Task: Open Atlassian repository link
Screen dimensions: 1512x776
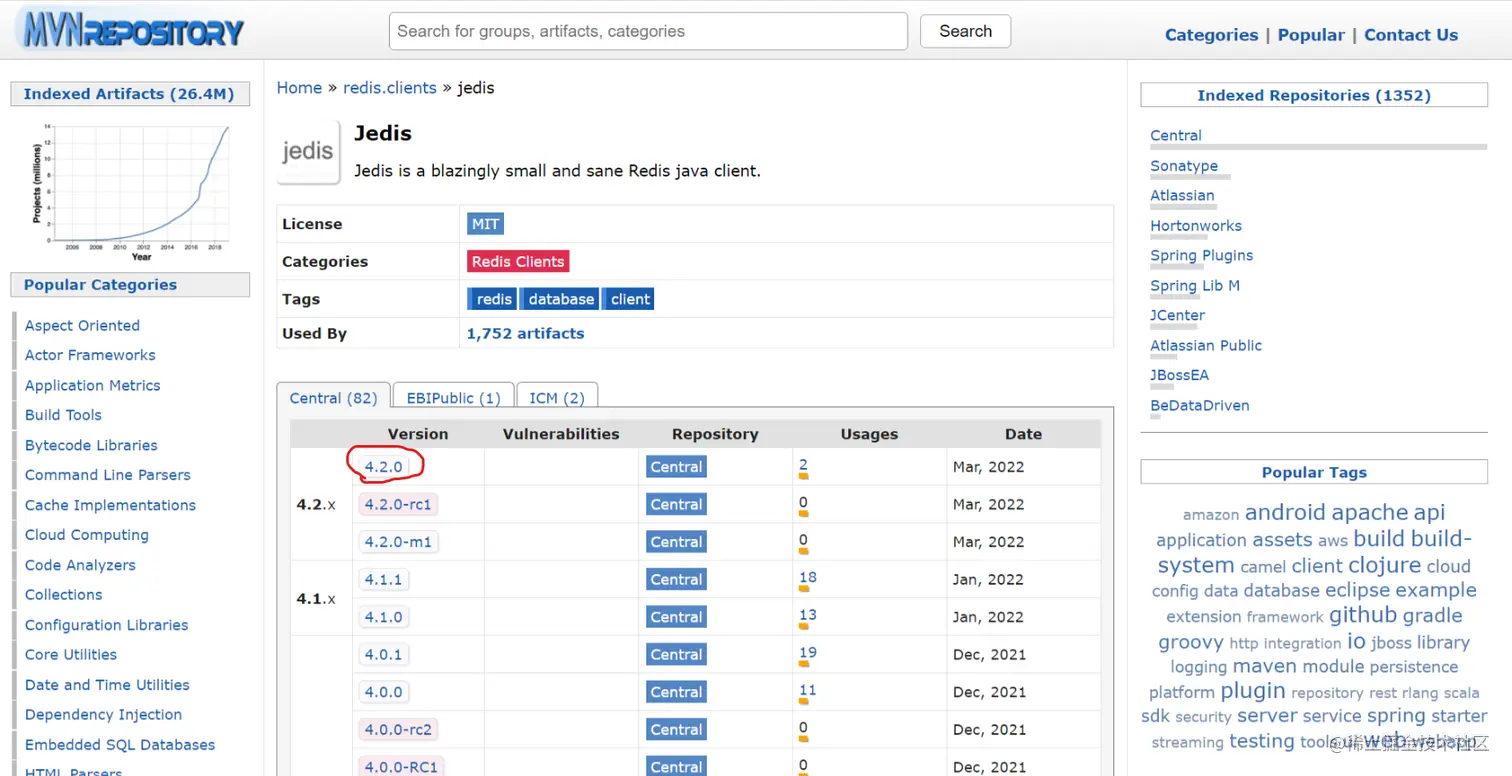Action: tap(1182, 196)
